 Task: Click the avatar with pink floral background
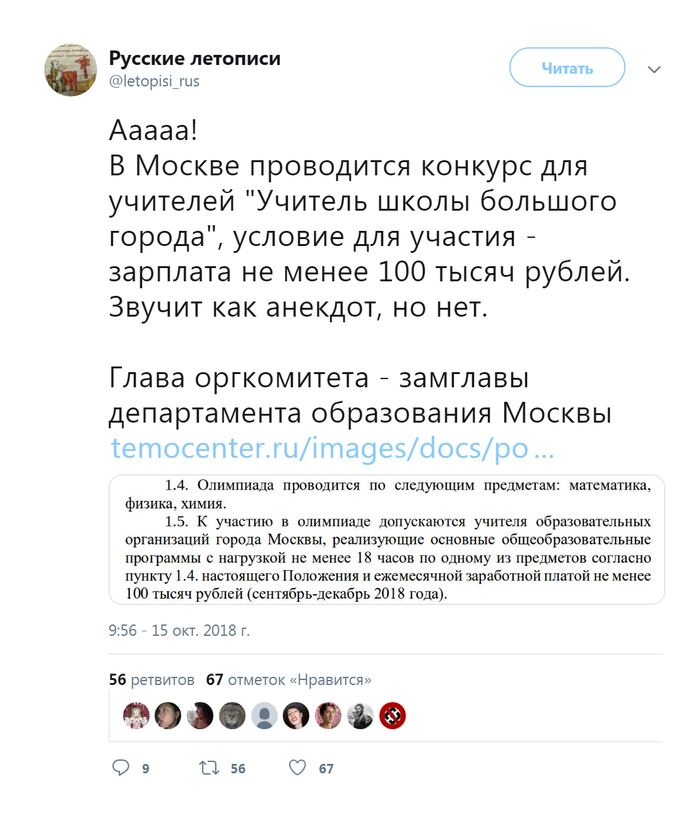click(328, 715)
